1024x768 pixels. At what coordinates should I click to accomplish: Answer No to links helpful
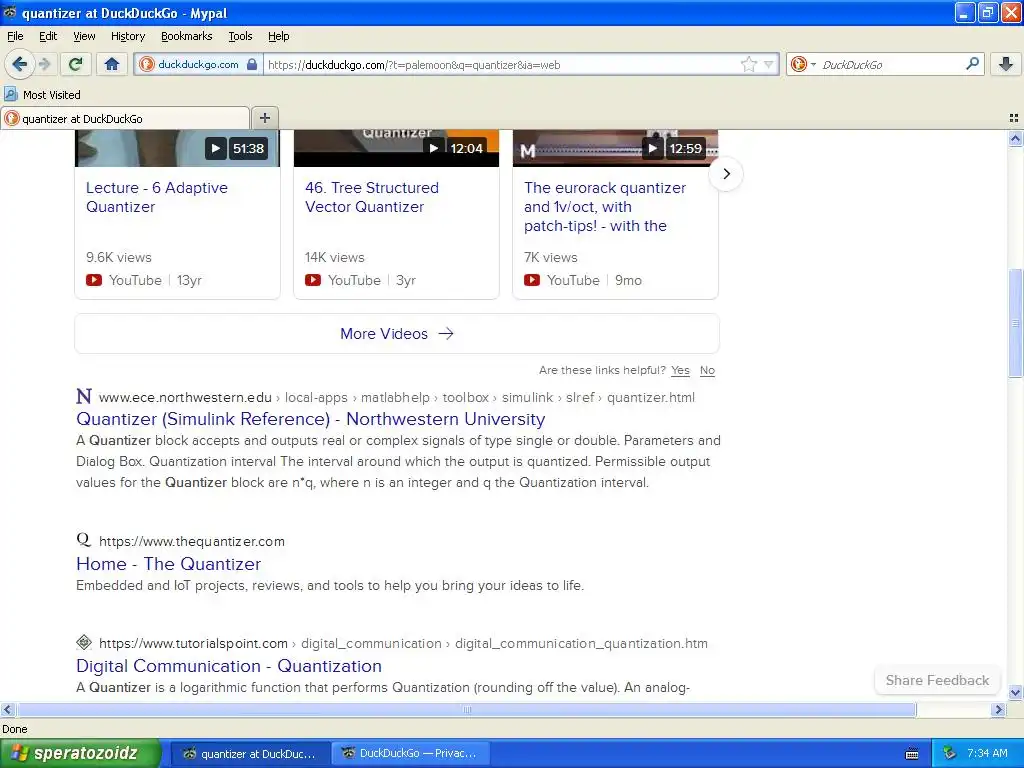point(707,370)
